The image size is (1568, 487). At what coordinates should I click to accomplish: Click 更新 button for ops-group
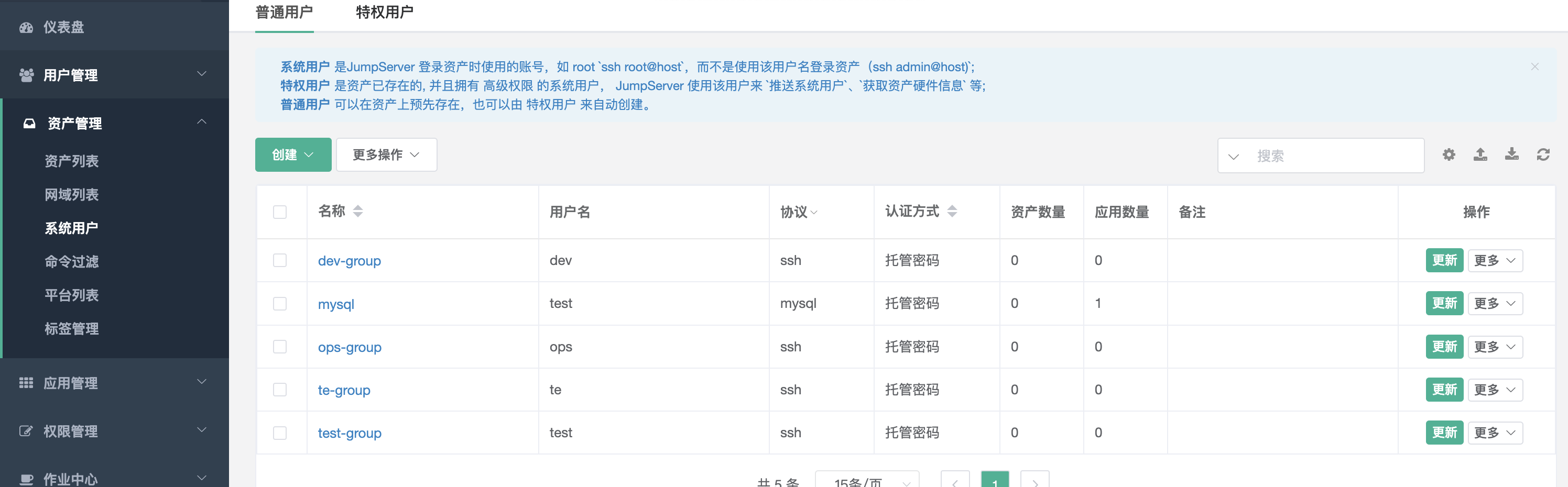(x=1444, y=347)
